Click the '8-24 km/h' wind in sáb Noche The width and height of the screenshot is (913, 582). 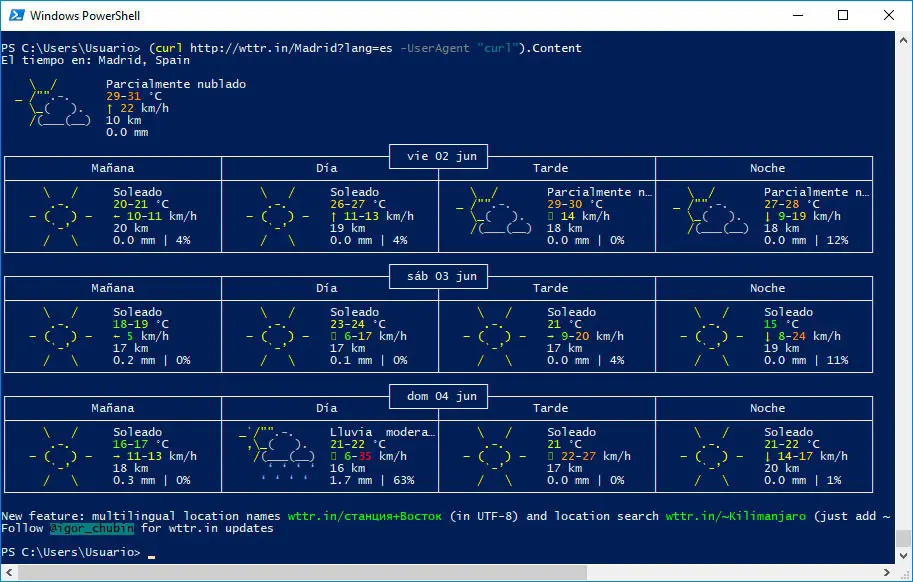click(802, 336)
